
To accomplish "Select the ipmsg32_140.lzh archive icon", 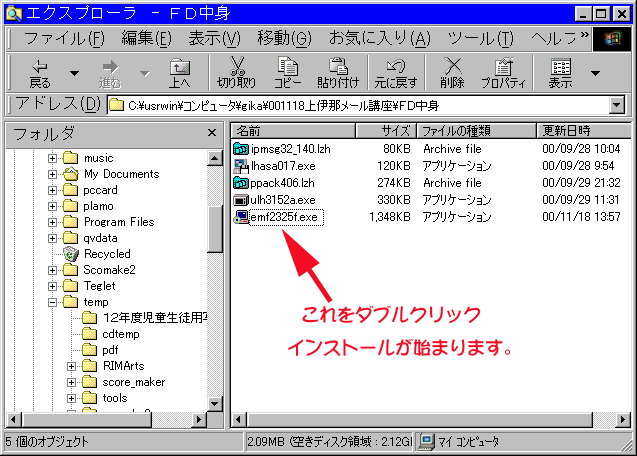I will tap(241, 149).
